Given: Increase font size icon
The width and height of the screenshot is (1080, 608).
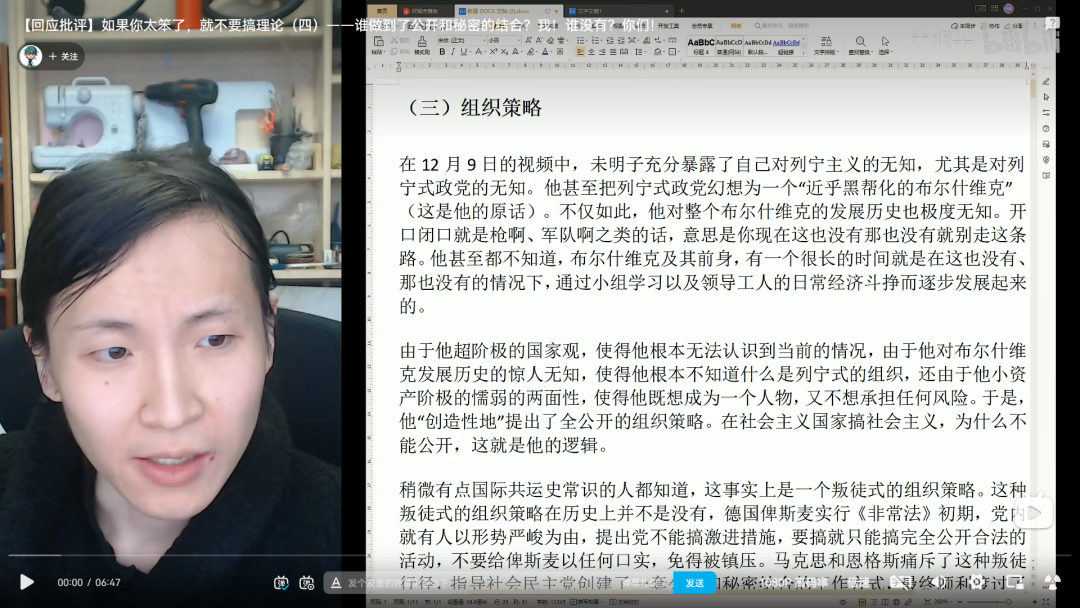Looking at the screenshot, I should (x=528, y=41).
